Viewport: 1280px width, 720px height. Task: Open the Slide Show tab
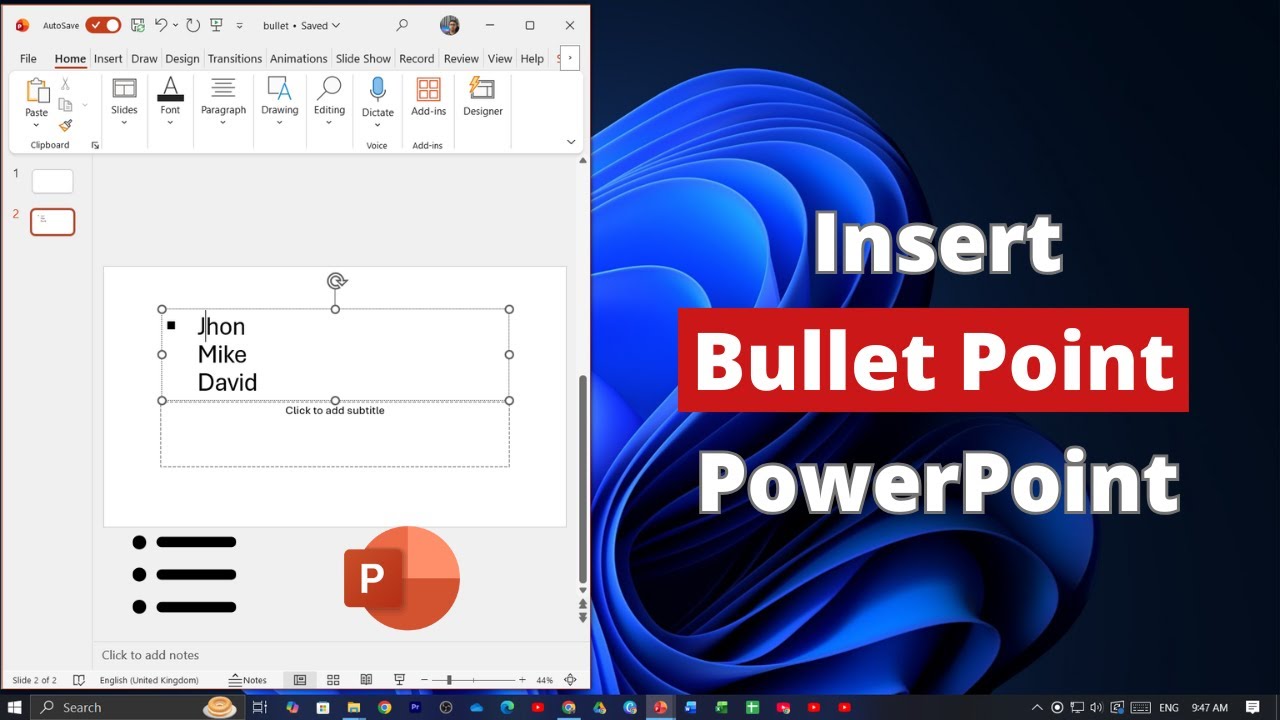363,59
